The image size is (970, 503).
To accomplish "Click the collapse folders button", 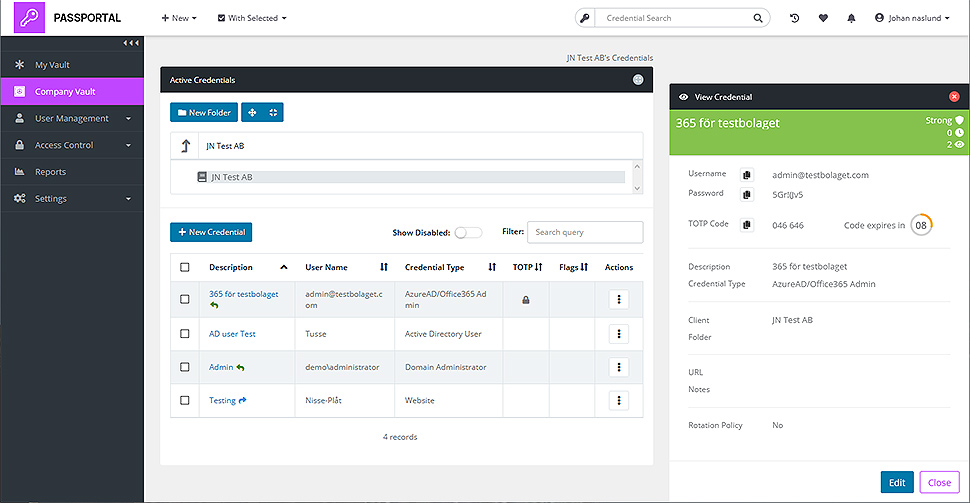I will 273,113.
